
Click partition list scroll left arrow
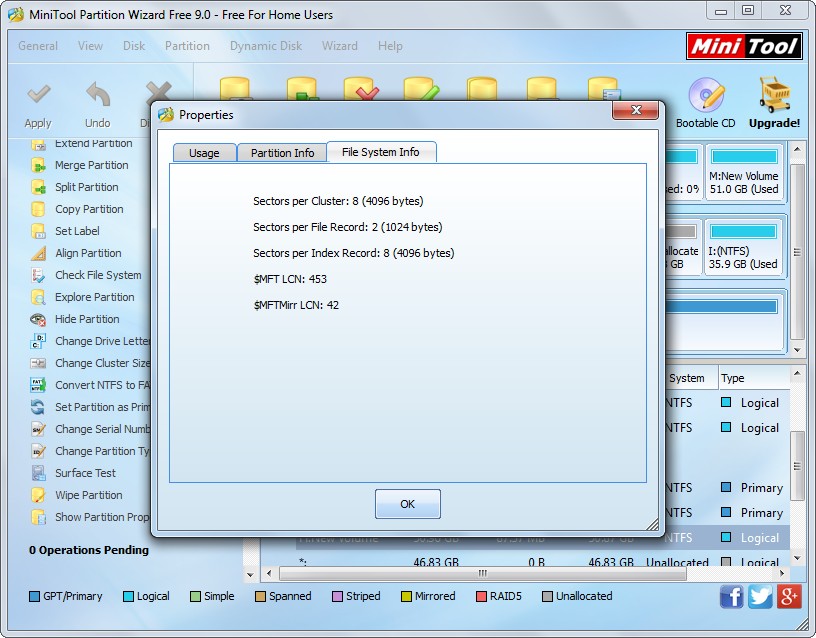(x=269, y=573)
